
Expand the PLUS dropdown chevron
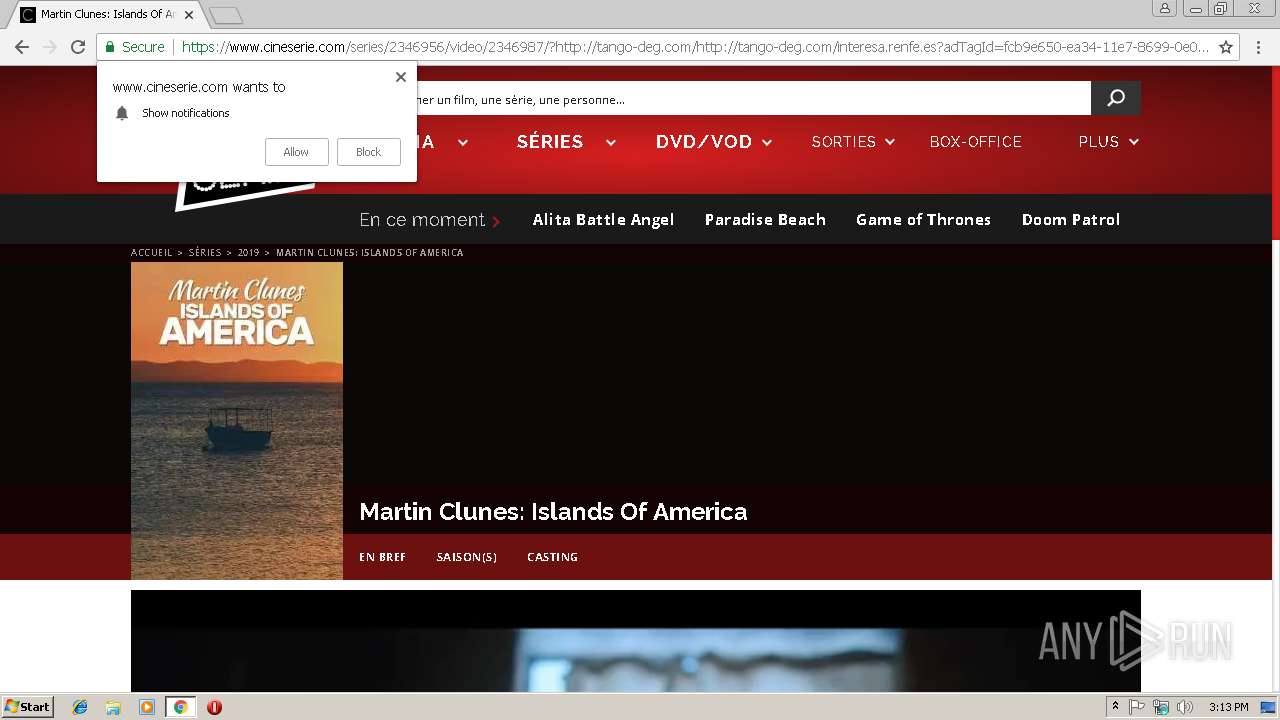tap(1134, 142)
